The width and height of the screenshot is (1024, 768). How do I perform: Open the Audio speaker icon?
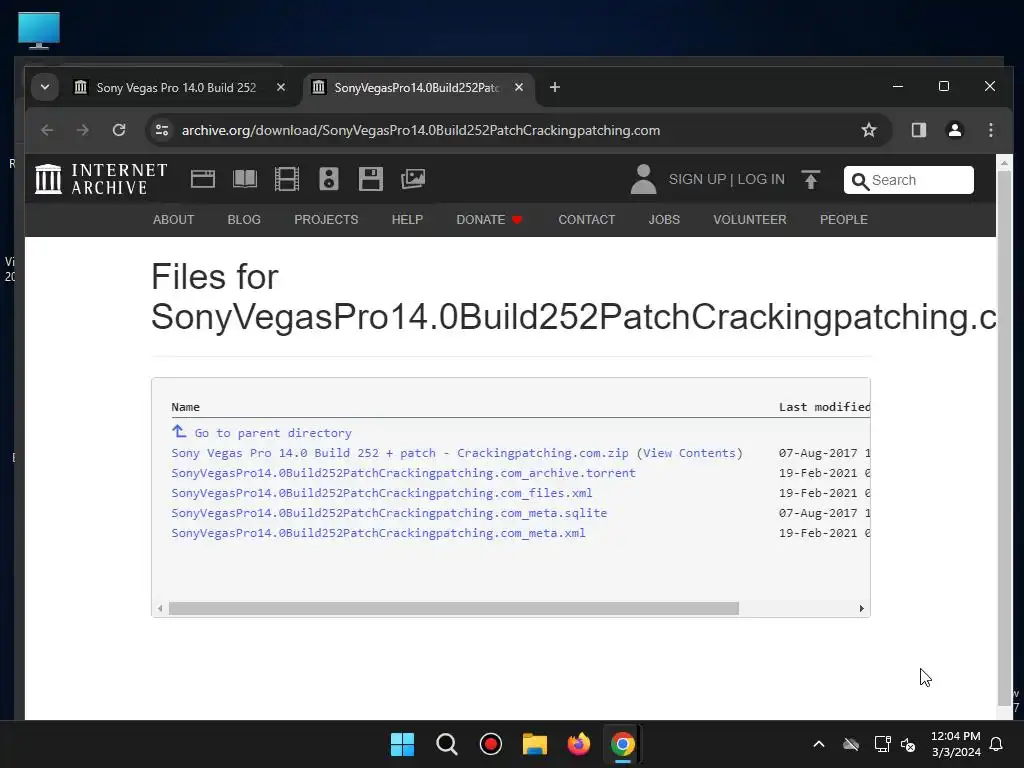[x=328, y=179]
